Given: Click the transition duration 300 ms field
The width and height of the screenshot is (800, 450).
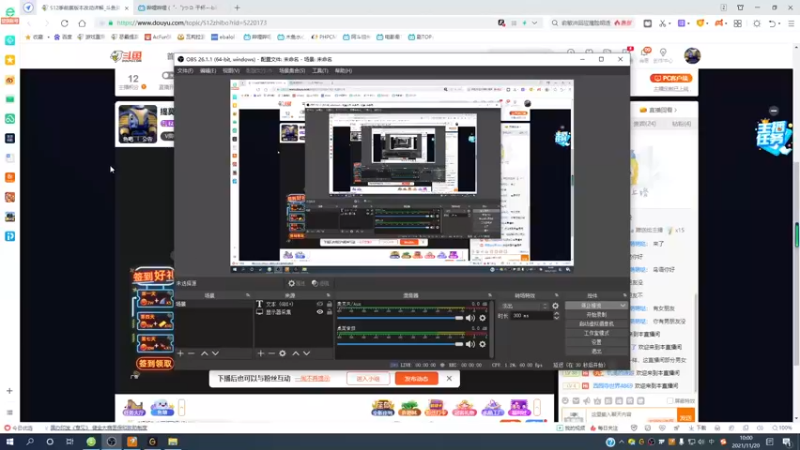Looking at the screenshot, I should 531,316.
